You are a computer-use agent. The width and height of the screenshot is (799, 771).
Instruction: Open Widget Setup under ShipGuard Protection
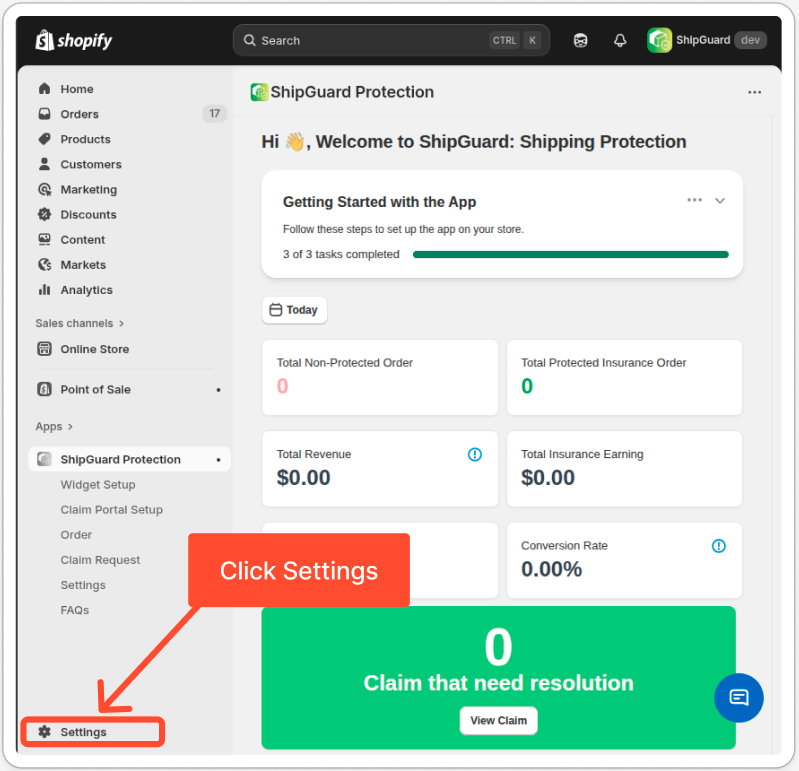click(97, 485)
